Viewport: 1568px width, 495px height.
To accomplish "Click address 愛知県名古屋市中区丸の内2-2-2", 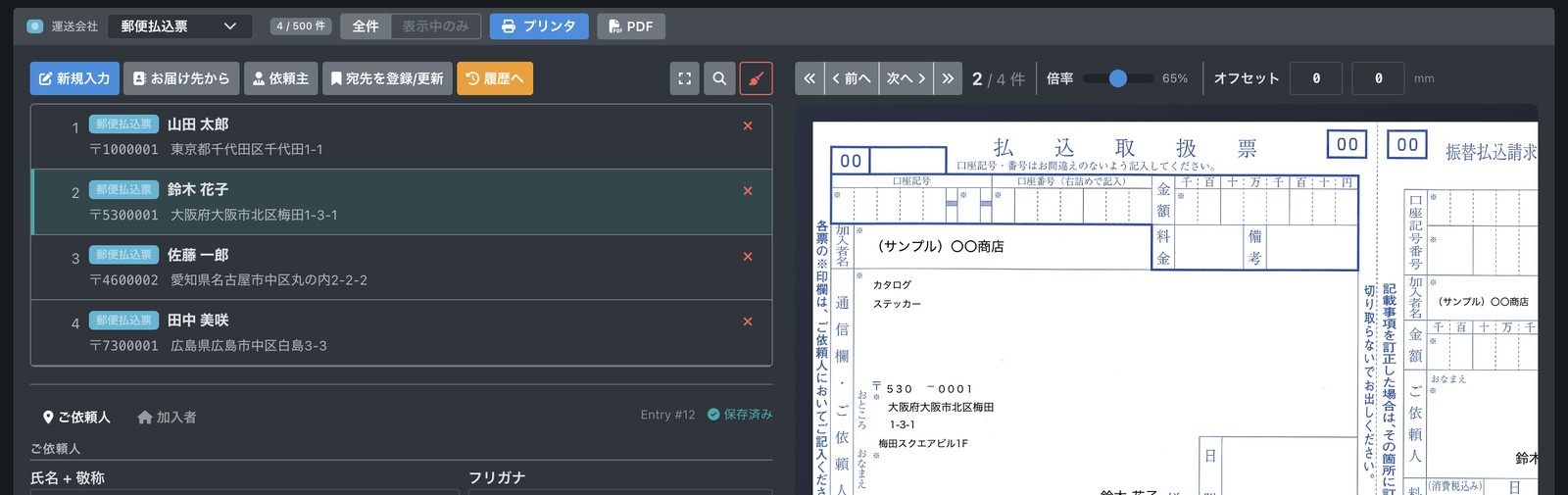I will 269,280.
